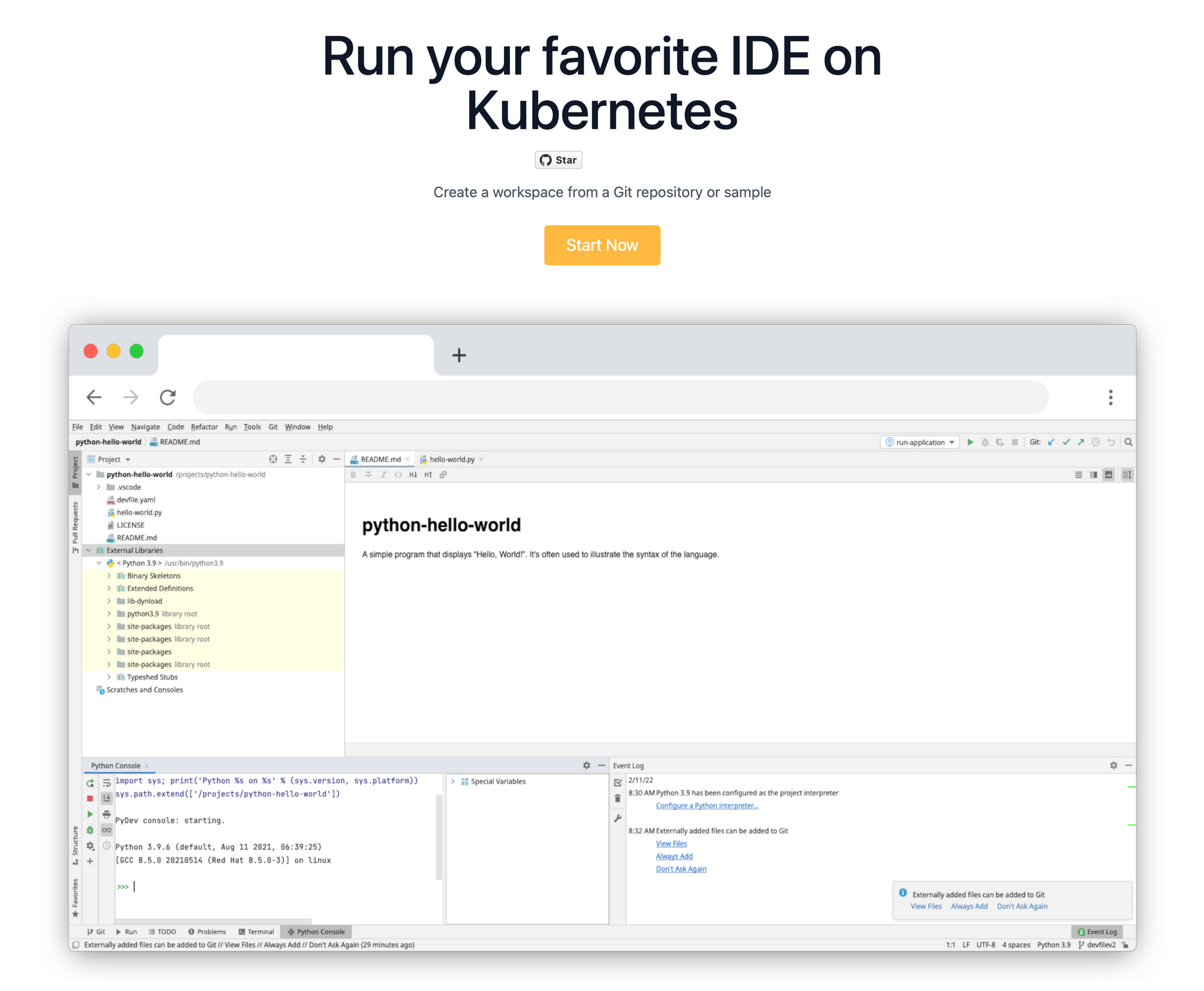Open the run-application configuration dropdown

pos(920,443)
